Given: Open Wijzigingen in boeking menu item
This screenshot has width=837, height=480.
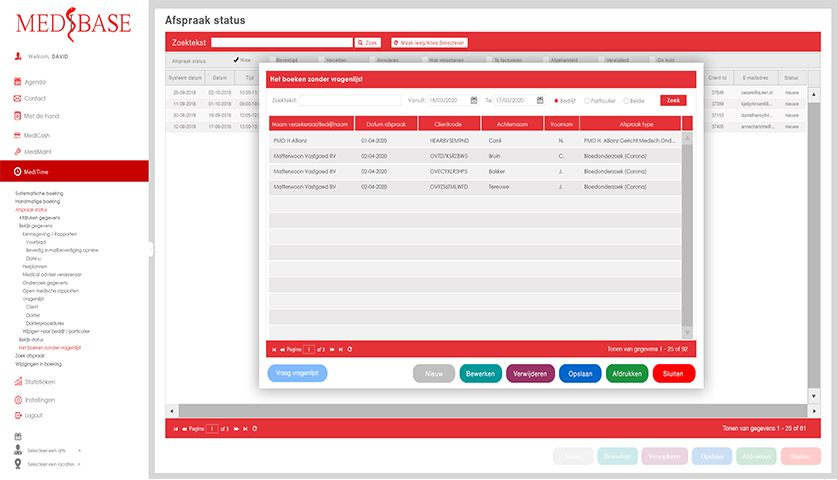Looking at the screenshot, I should pos(38,364).
